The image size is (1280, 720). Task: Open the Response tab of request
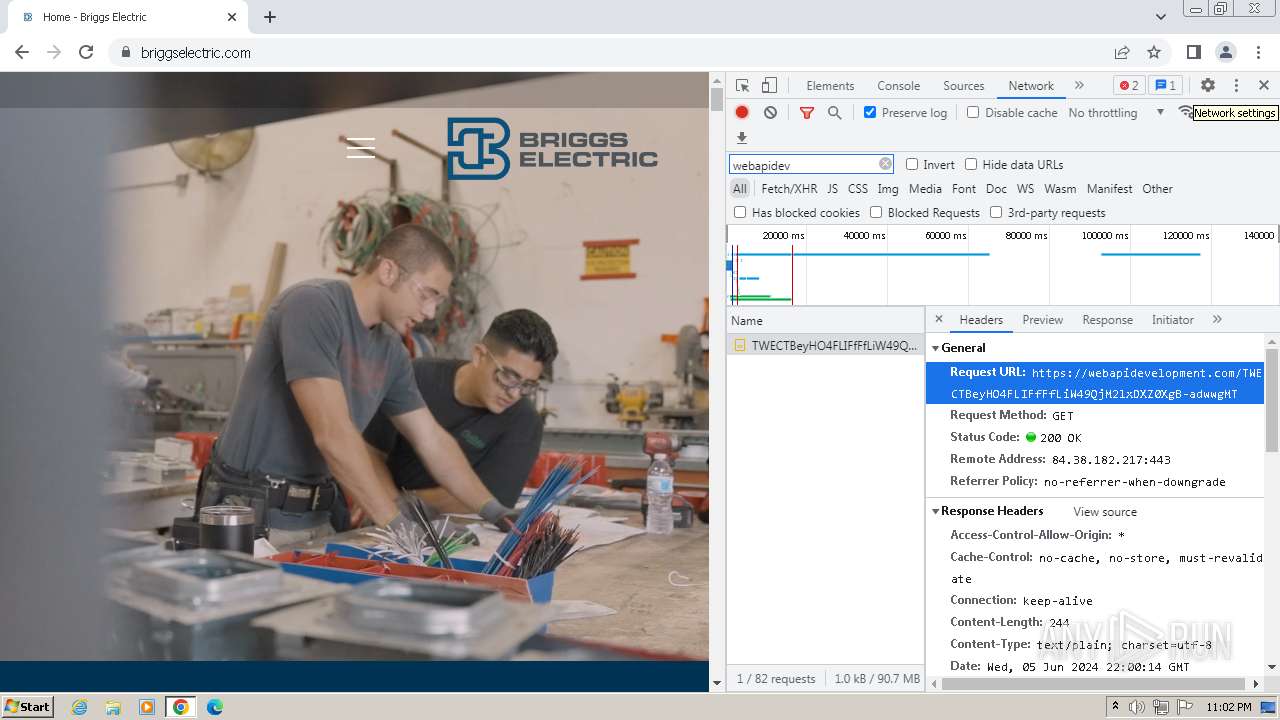click(x=1107, y=320)
